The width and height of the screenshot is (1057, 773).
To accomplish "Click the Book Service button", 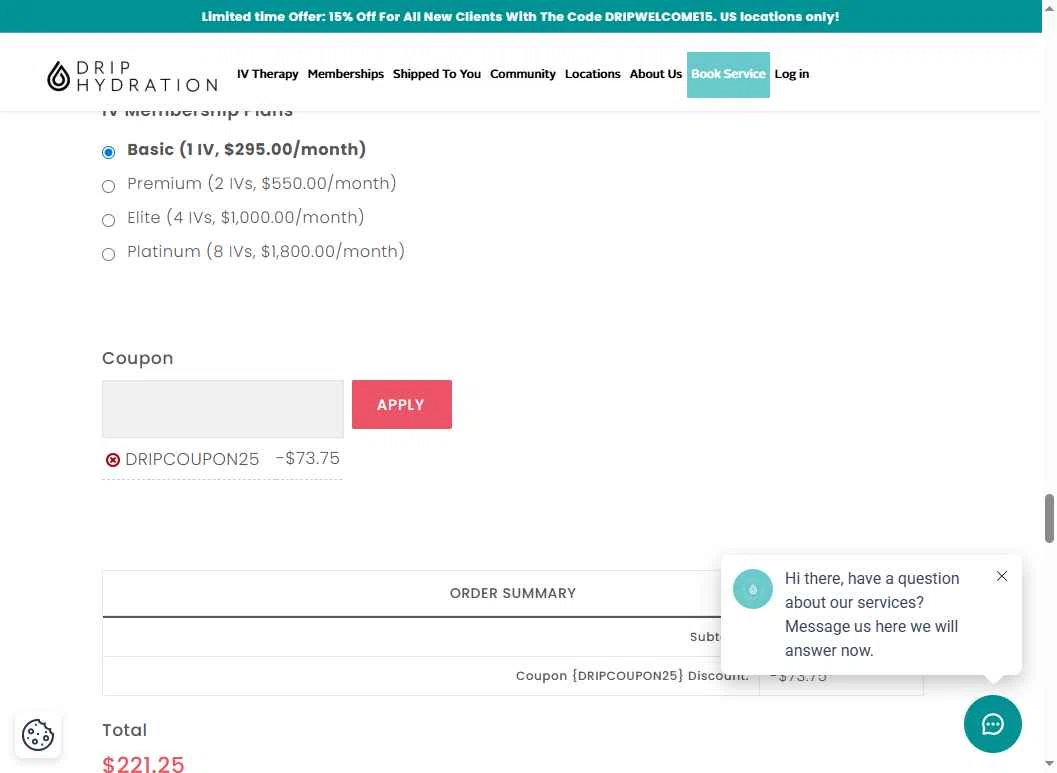I will click(x=728, y=75).
